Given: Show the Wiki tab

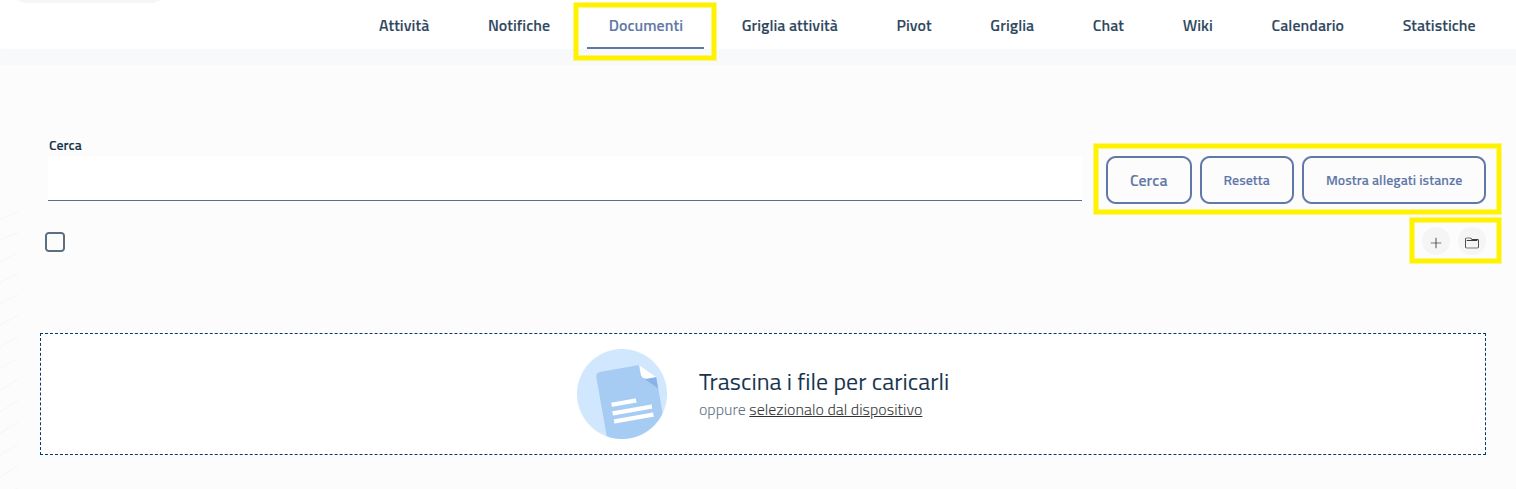Looking at the screenshot, I should 1197,26.
